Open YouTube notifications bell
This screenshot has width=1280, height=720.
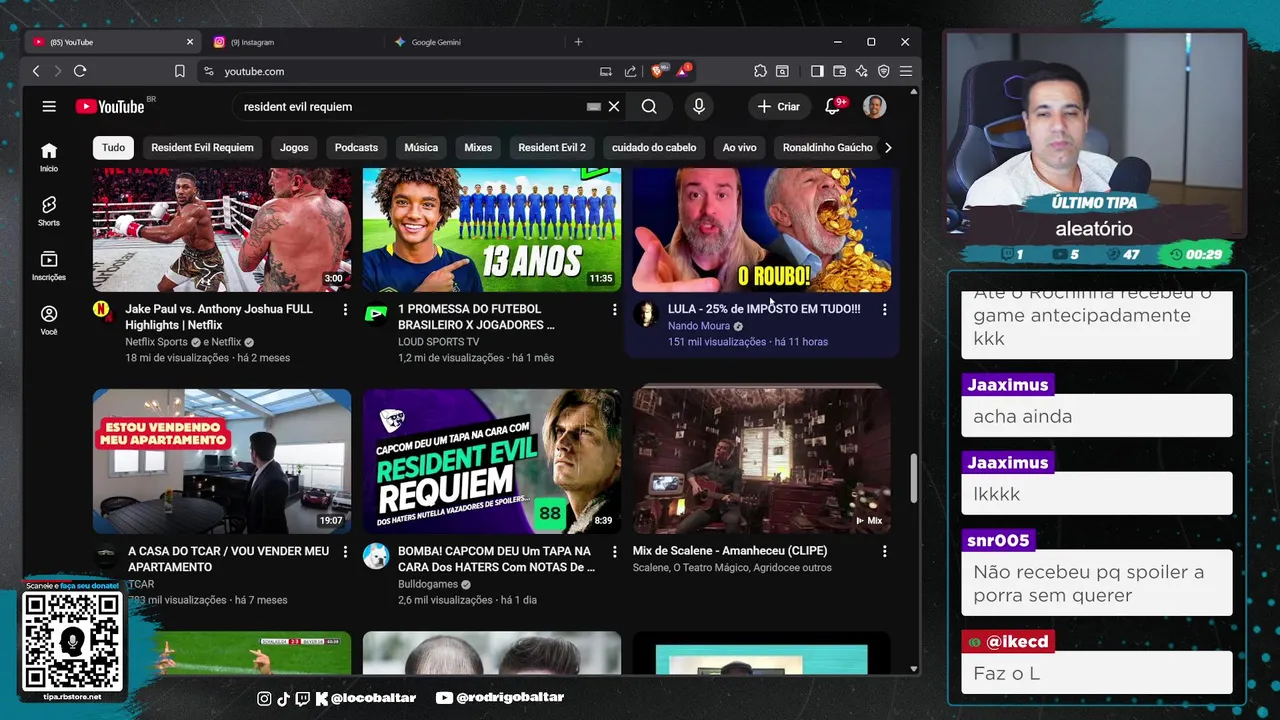click(832, 106)
